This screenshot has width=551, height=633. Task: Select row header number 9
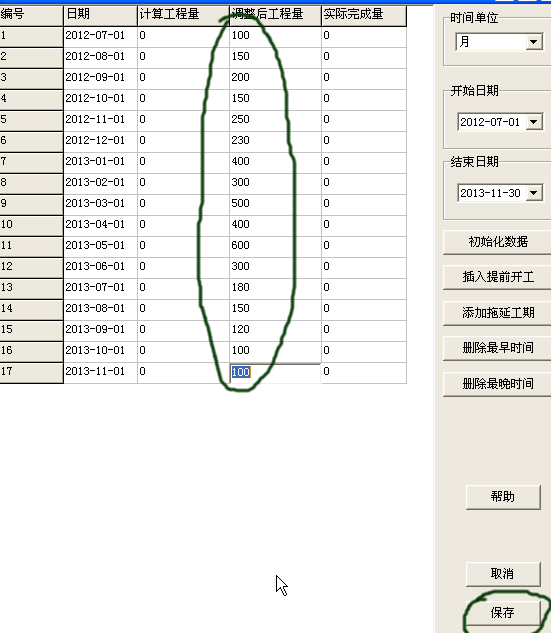(x=31, y=203)
